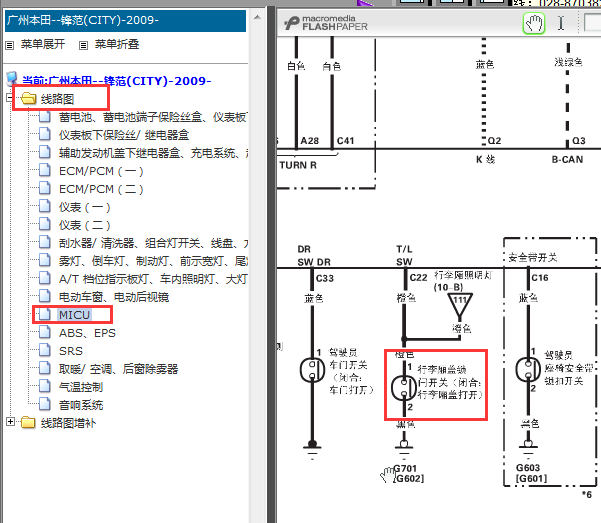Open the 当前:广州本田--锋范(CITY)-2009- link
The width and height of the screenshot is (601, 523).
coord(117,81)
